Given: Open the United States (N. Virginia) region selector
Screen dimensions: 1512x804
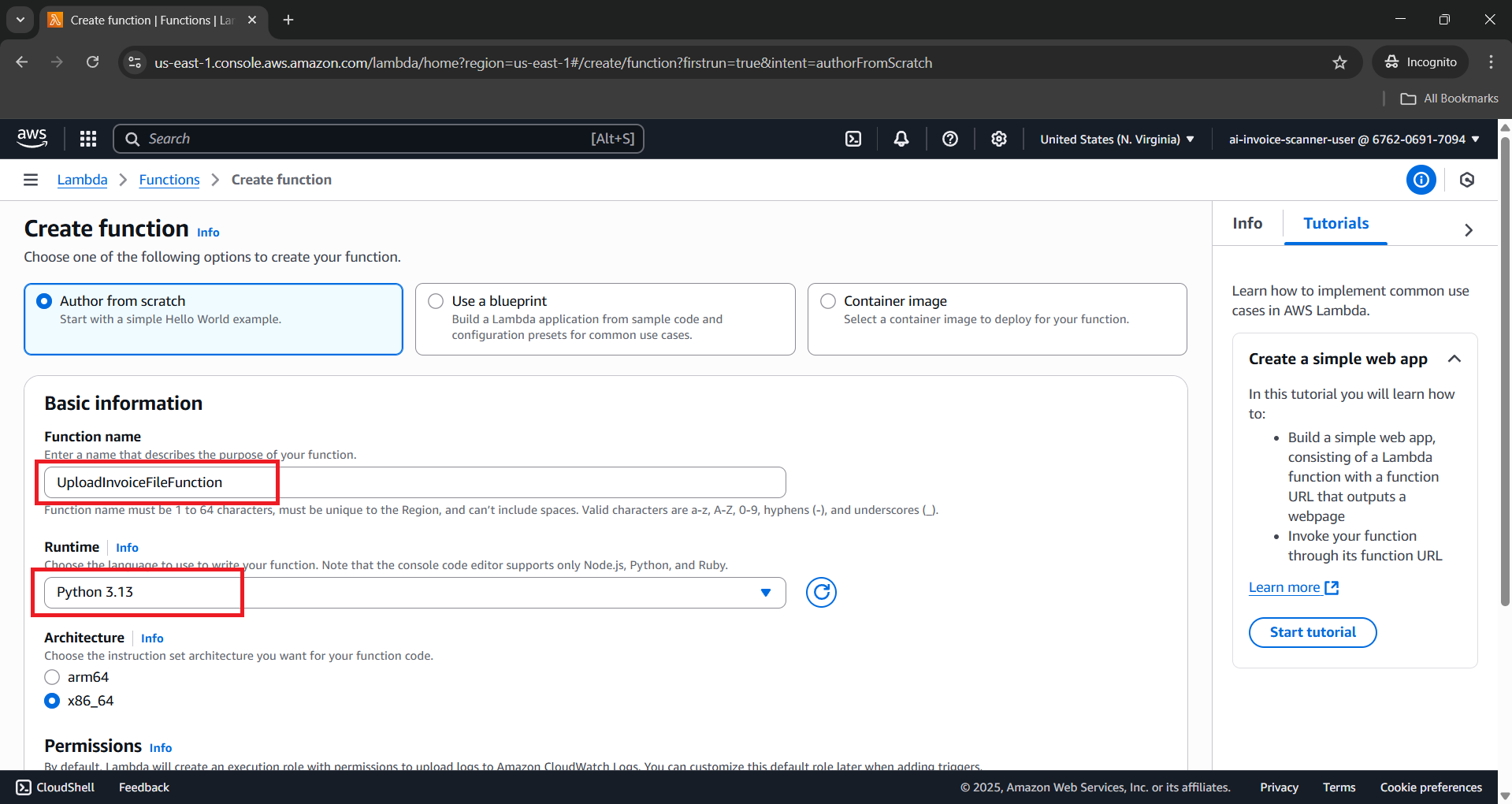Looking at the screenshot, I should point(1116,139).
